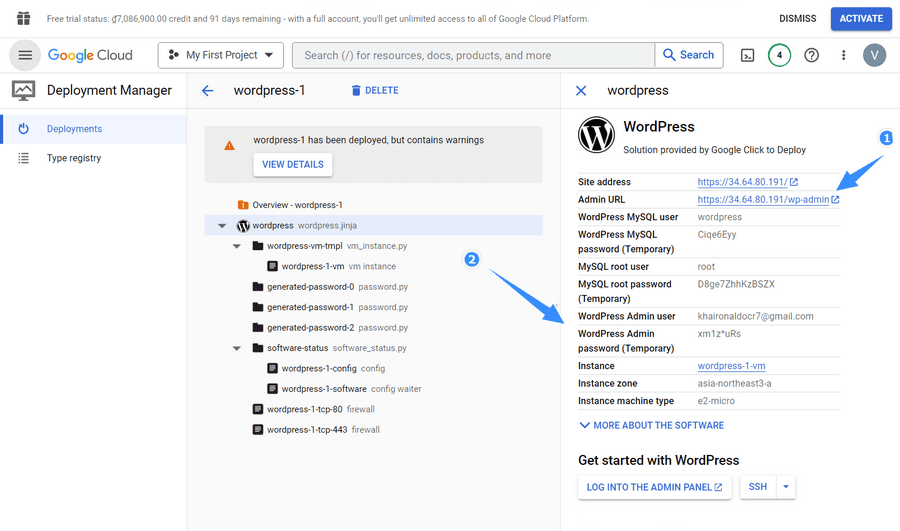Open the notifications badge showing 4
Screen dimensions: 900x531
pyautogui.click(x=779, y=55)
